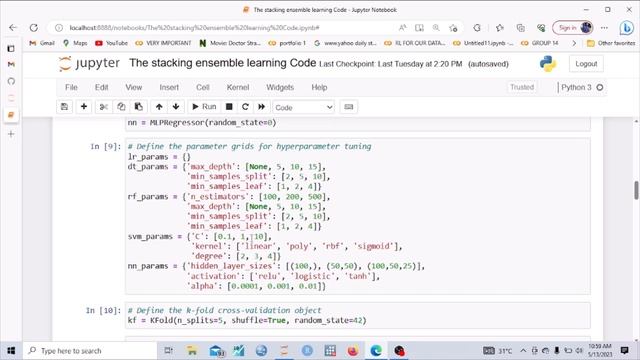Open the Widgets menu
The height and width of the screenshot is (360, 640).
280,87
